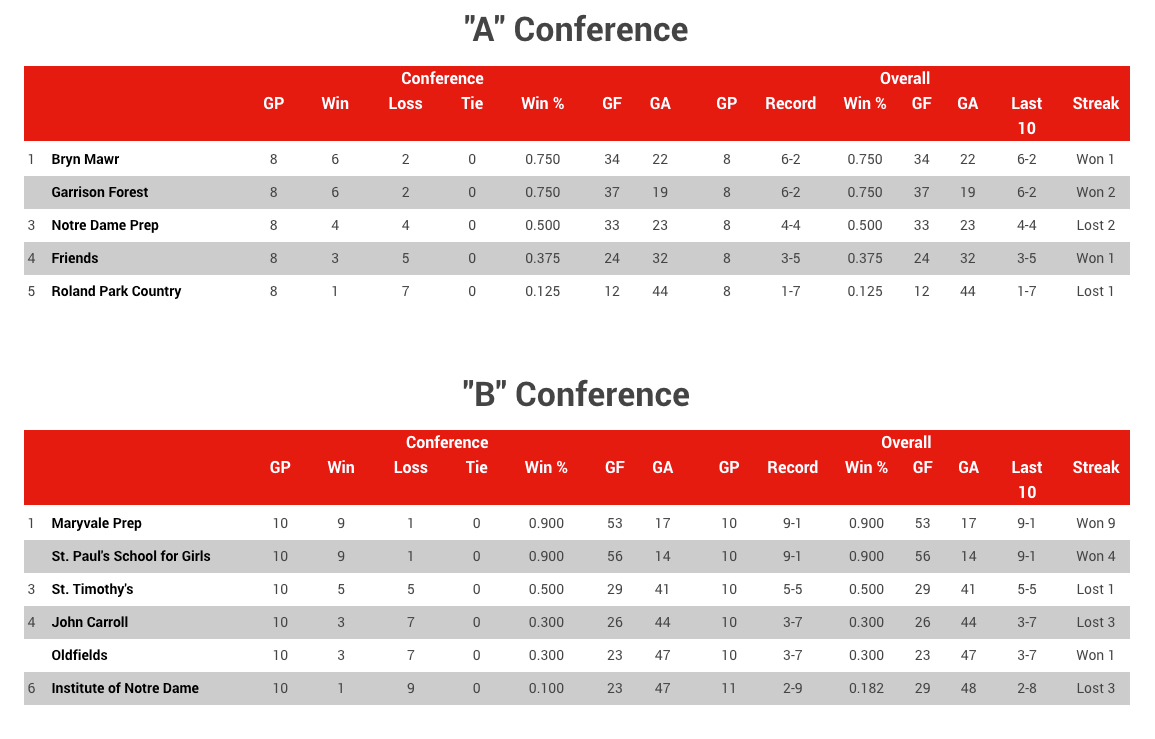Select the B Conference heading
The height and width of the screenshot is (739, 1155).
click(x=576, y=394)
